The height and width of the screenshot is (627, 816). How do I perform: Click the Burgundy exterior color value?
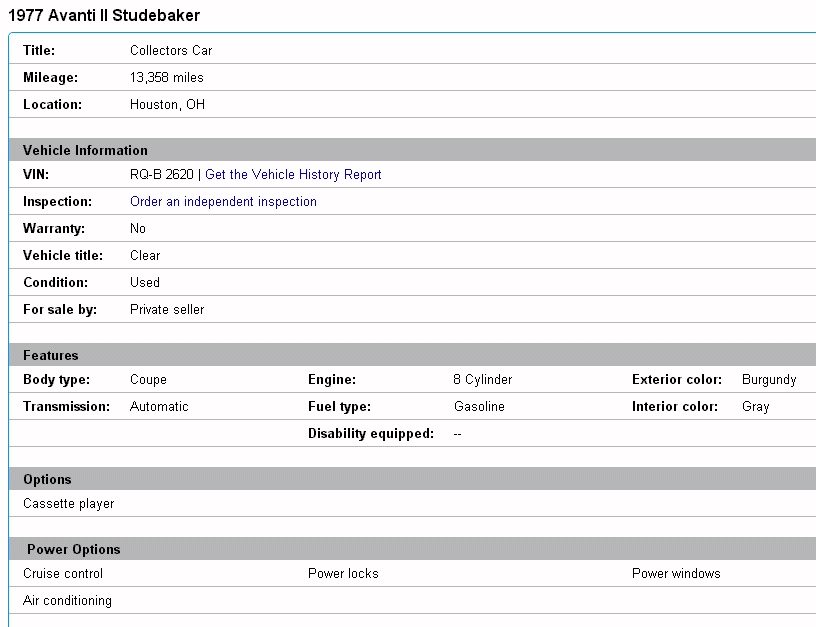click(769, 380)
